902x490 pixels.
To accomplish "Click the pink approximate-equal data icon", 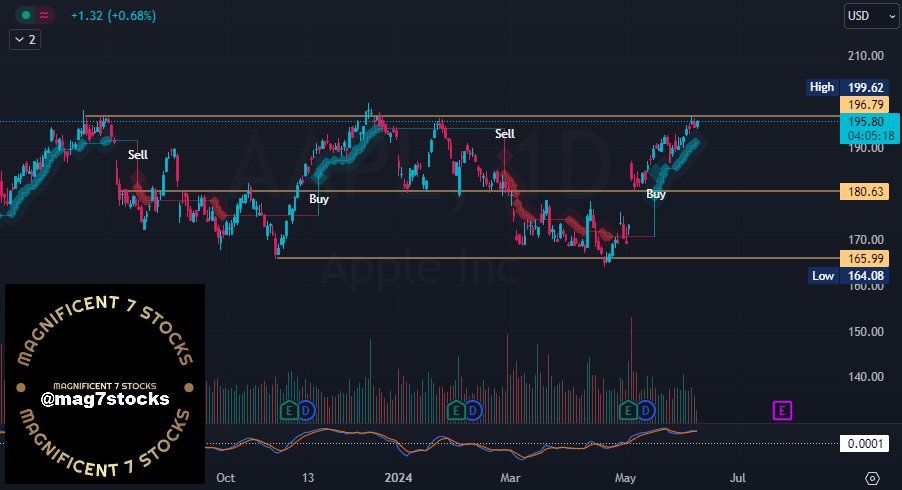I will click(44, 16).
